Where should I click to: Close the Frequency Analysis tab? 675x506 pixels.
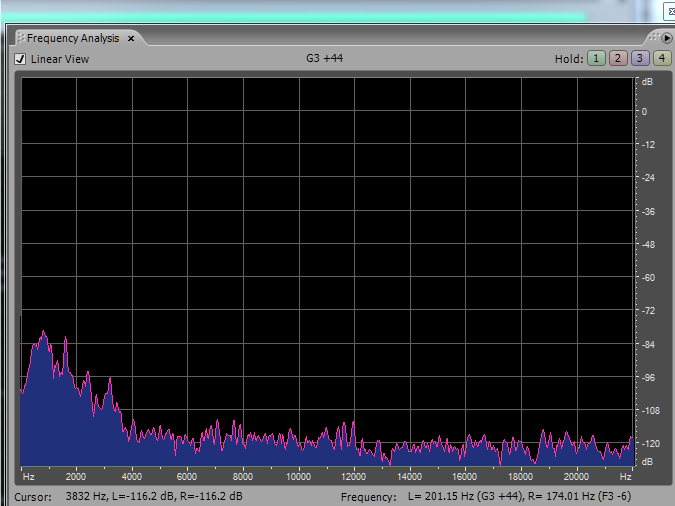131,38
